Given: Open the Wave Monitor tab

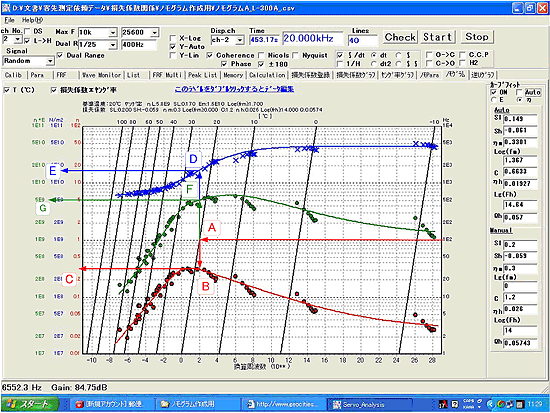Looking at the screenshot, I should [101, 75].
